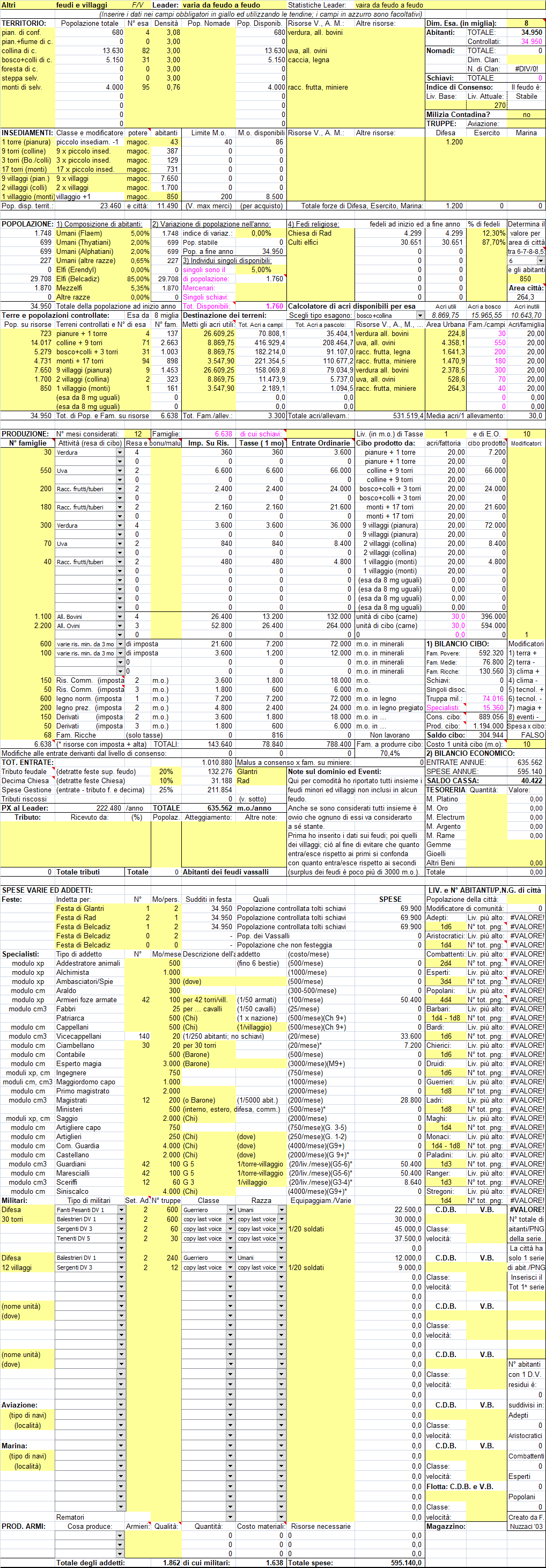Screen dimensions: 546x1568
Task: Select the 'Magistrati' specialist cell
Action: pyautogui.click(x=90, y=1100)
